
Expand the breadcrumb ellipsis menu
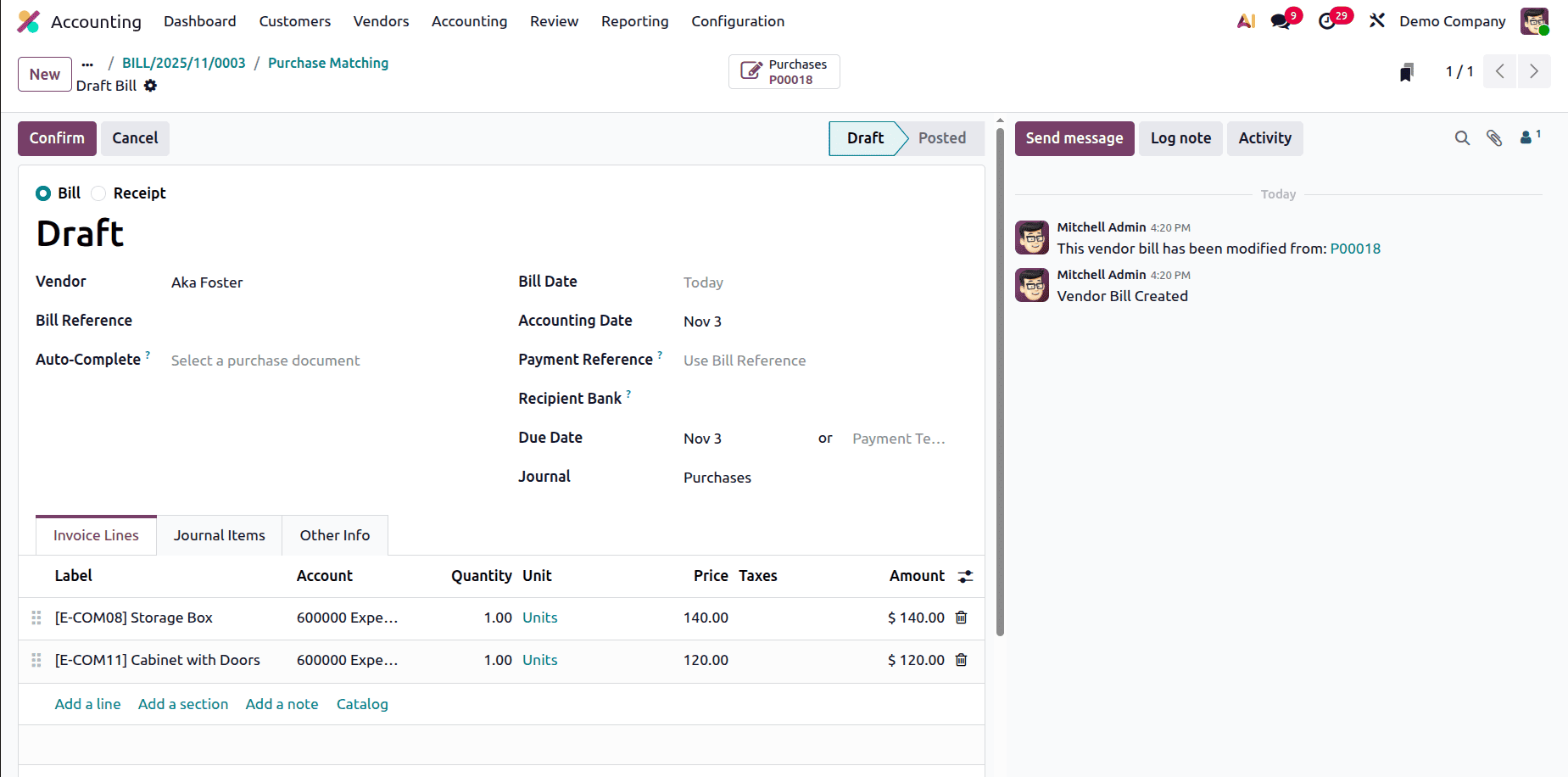click(87, 63)
